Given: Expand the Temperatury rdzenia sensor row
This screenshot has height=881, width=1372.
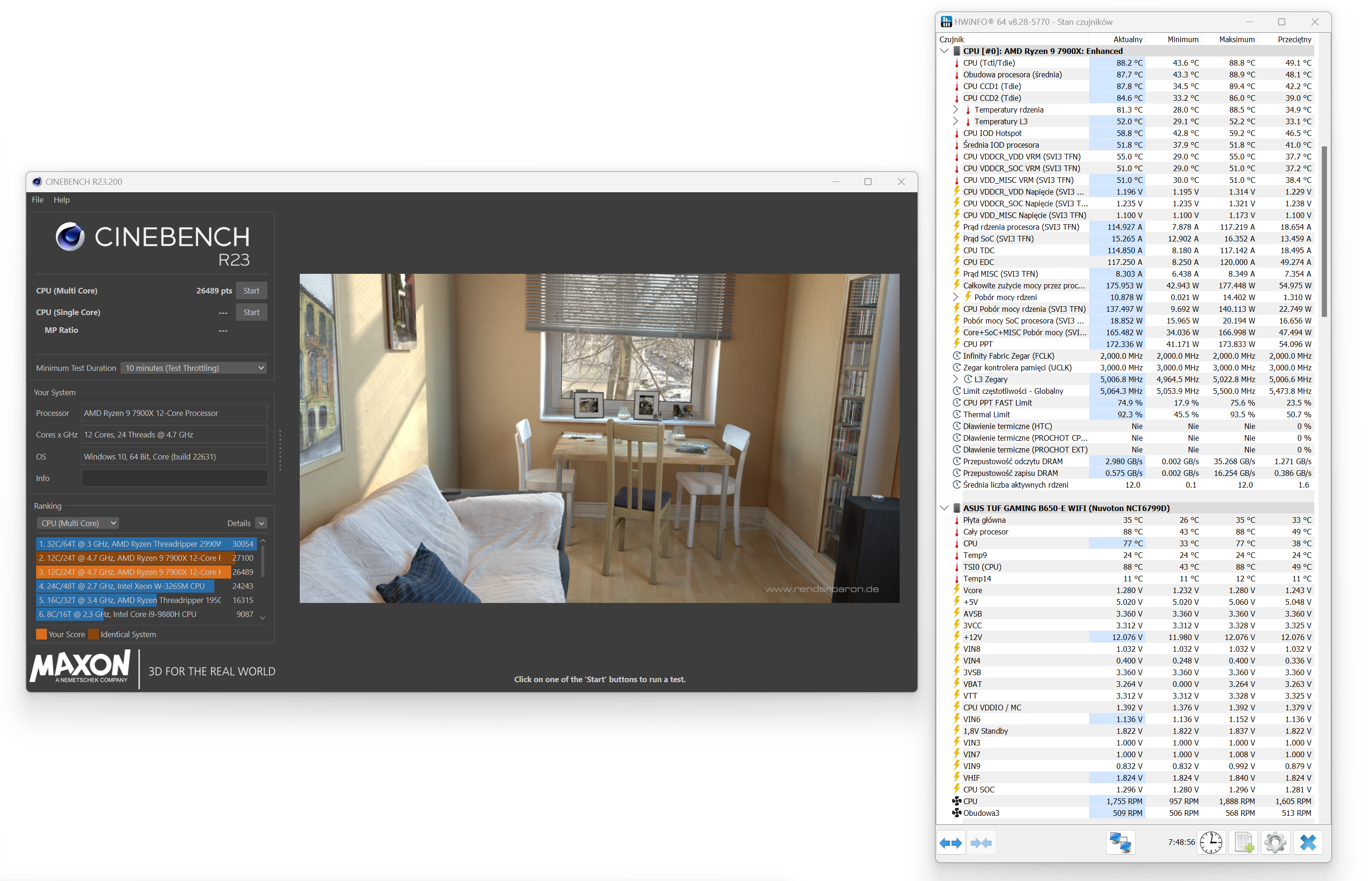Looking at the screenshot, I should click(x=955, y=109).
